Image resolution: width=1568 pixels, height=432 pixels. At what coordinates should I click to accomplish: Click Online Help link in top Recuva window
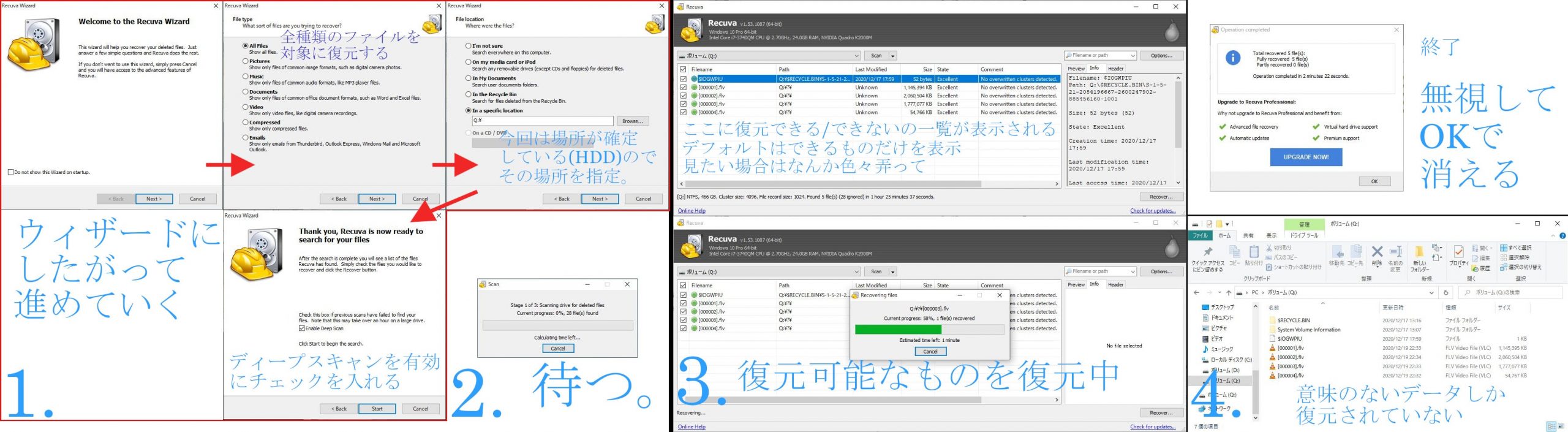point(692,211)
